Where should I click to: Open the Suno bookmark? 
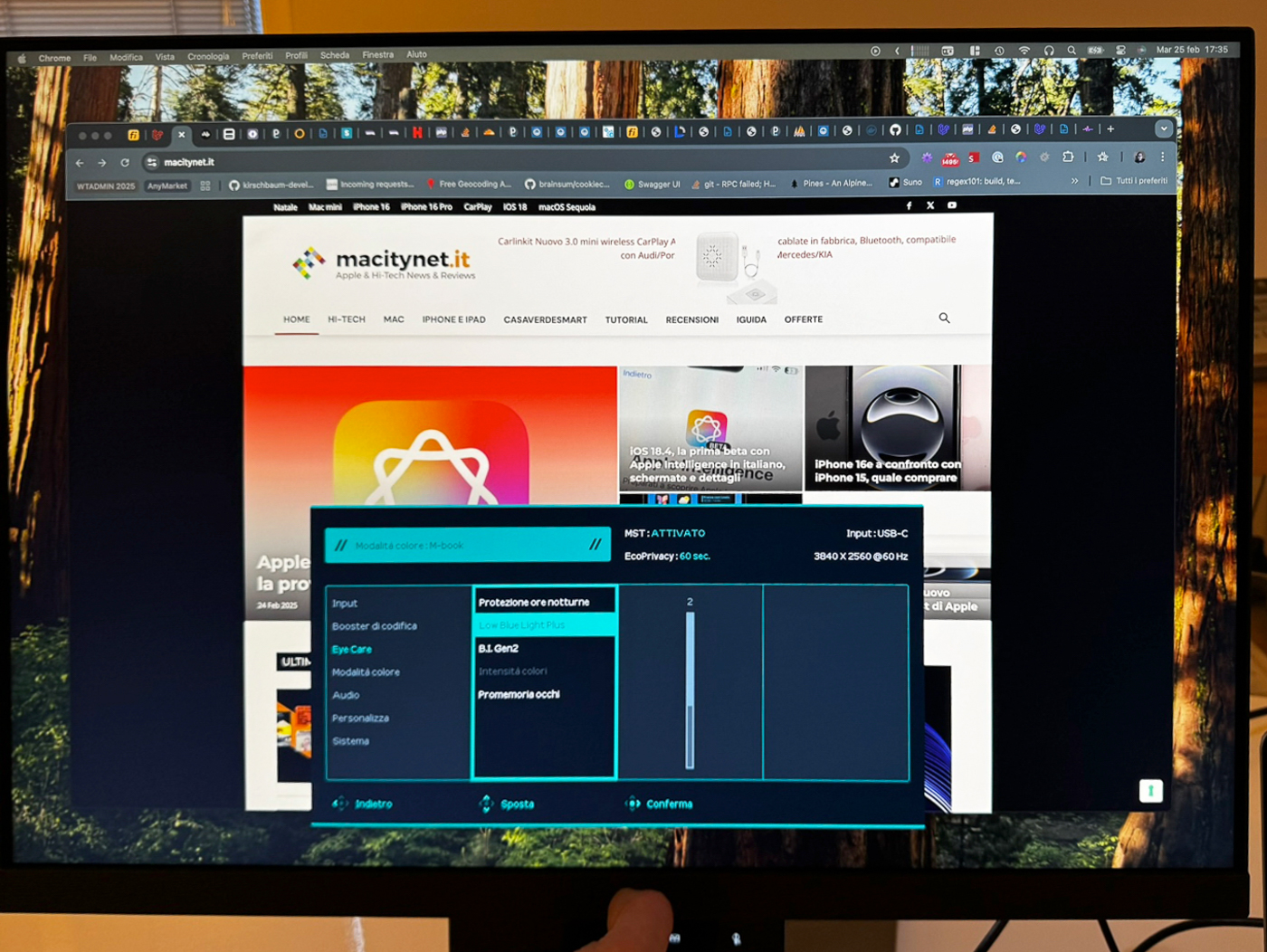pyautogui.click(x=905, y=182)
